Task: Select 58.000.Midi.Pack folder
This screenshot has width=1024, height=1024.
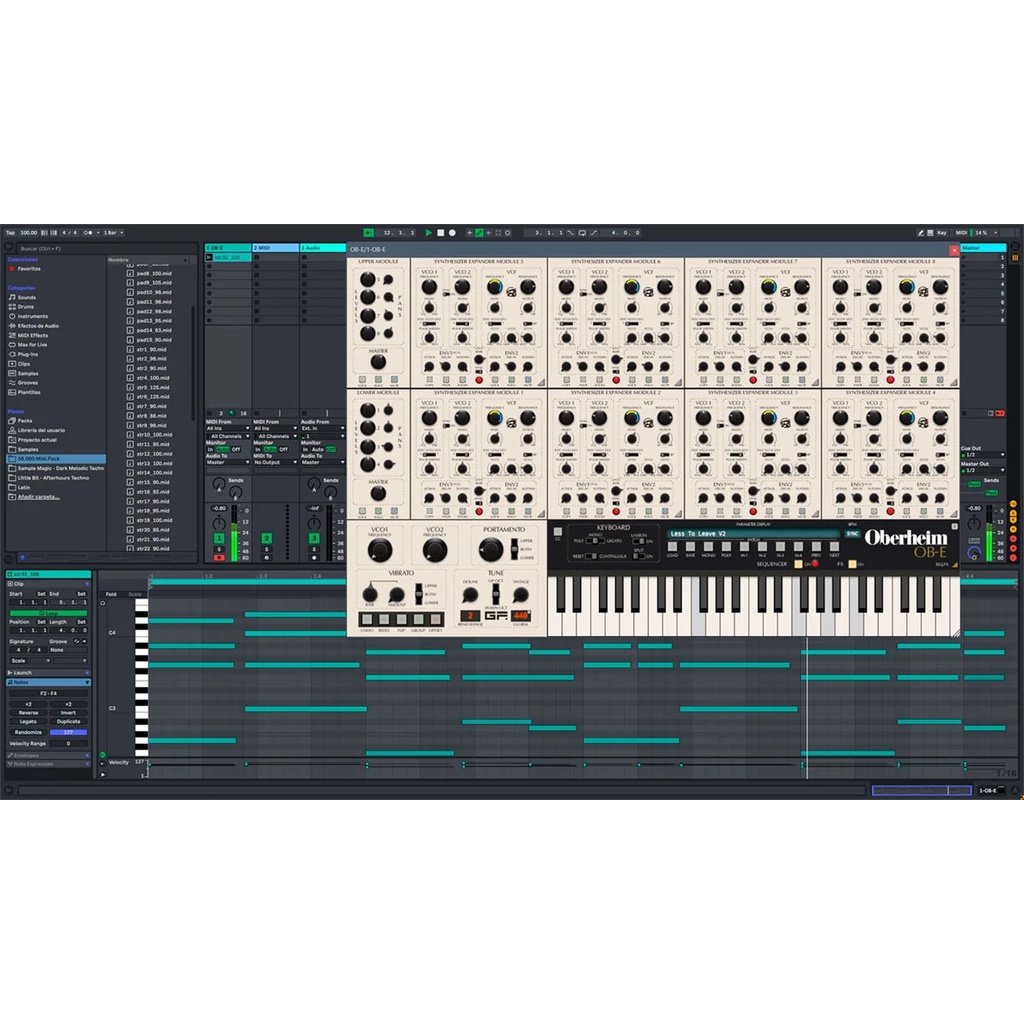Action: pos(56,458)
